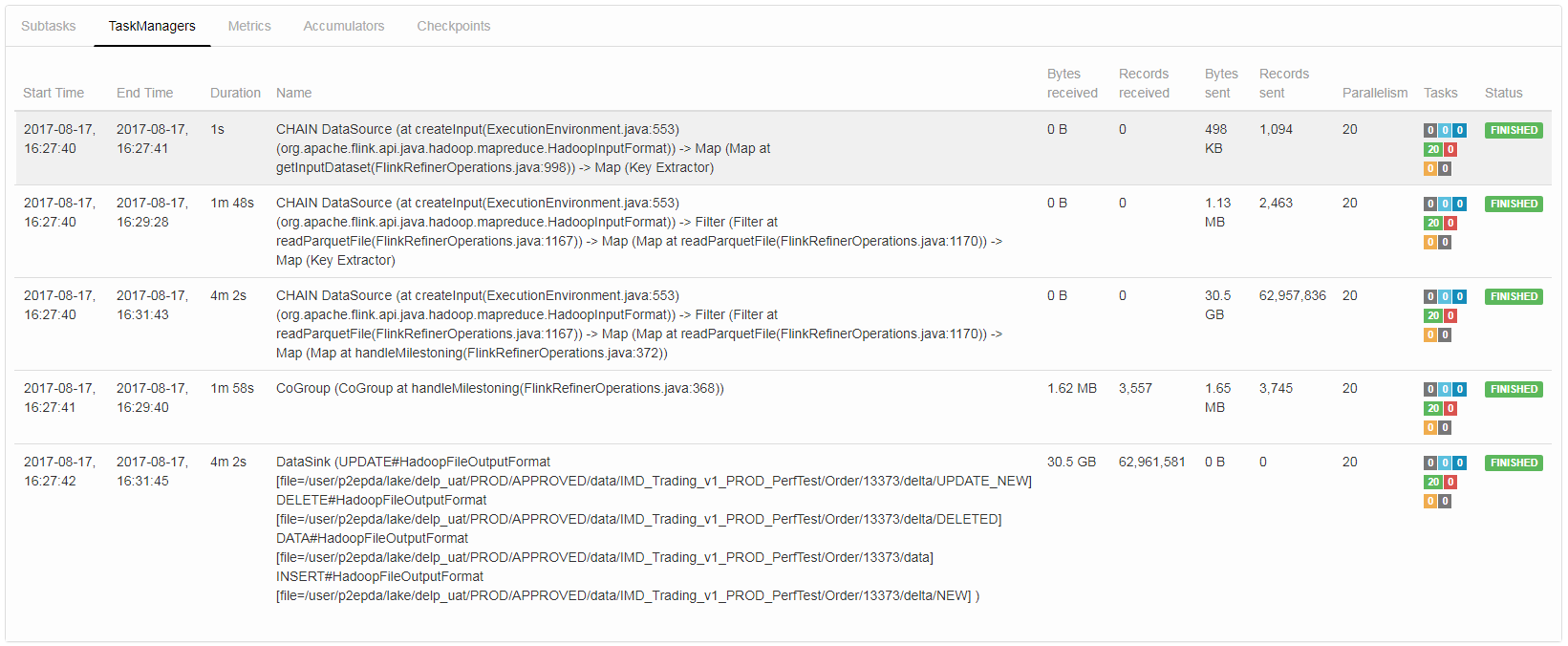Click the green 20 badge in the 4m 2s Map row
The image size is (1568, 646).
(1432, 315)
